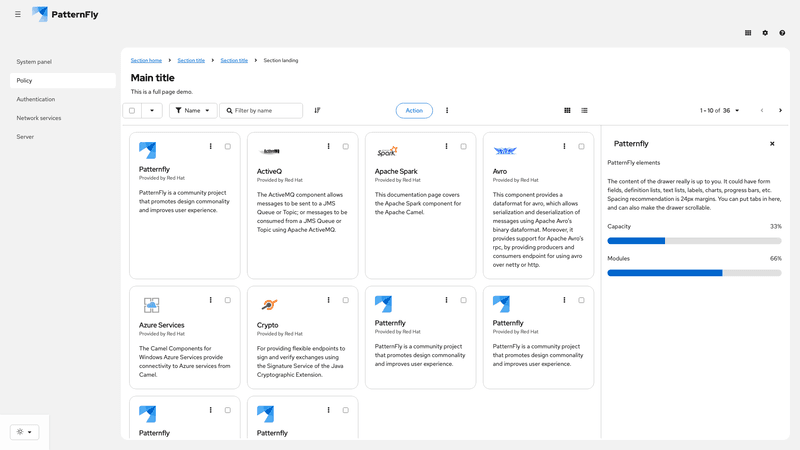
Task: Select the Azure Services card checkbox
Action: (x=228, y=300)
